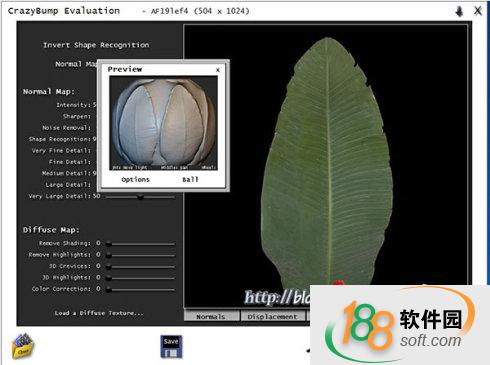Click Load a Diffuse Texture link
This screenshot has height=365, width=490.
pos(99,313)
